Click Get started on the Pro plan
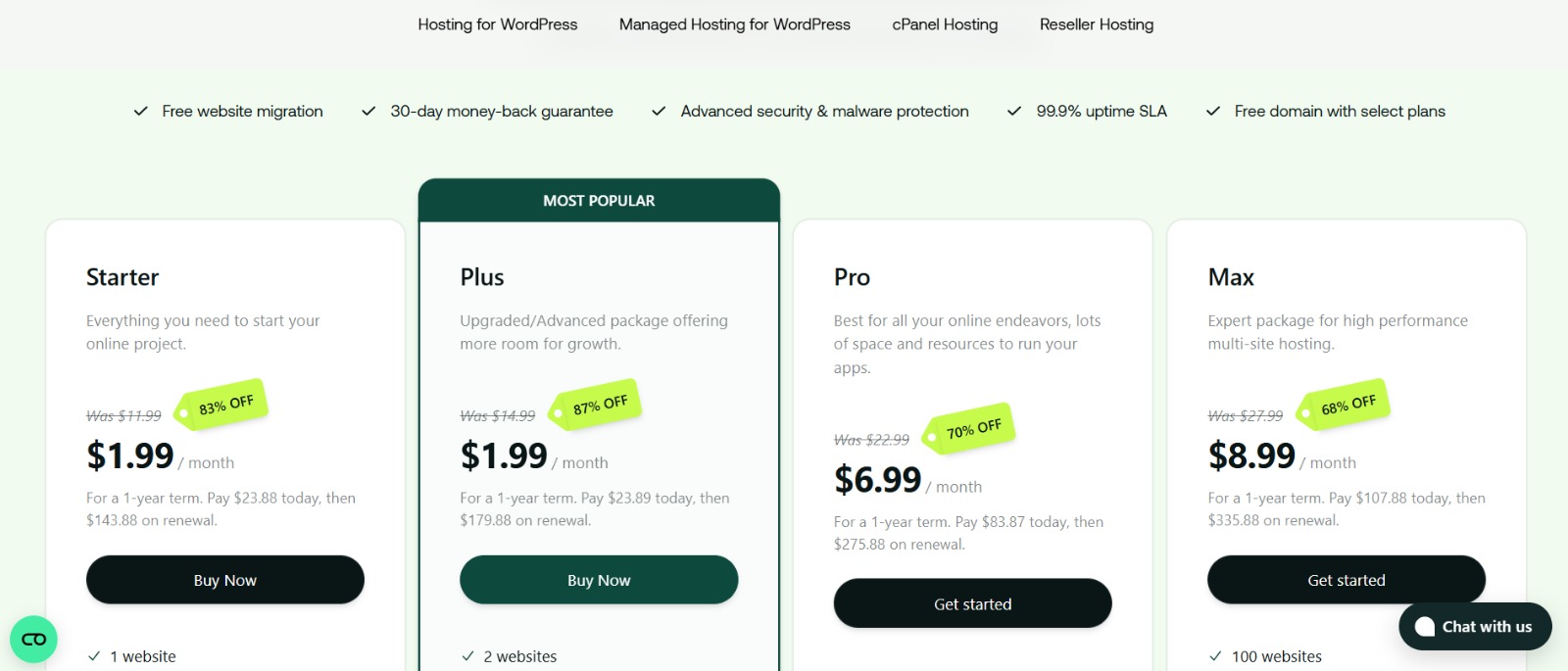 [x=972, y=603]
